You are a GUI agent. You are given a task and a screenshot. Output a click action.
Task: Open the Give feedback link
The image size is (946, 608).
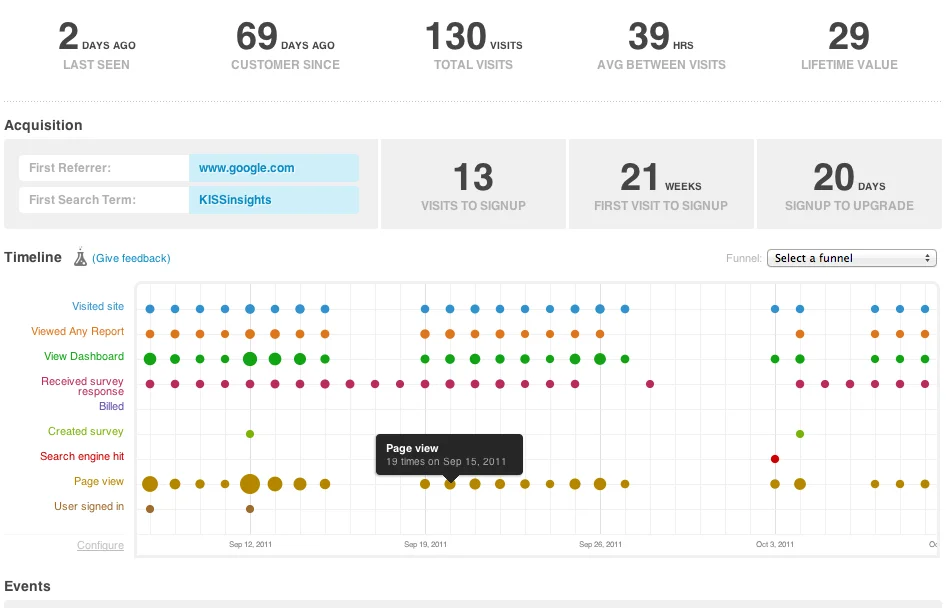pyautogui.click(x=131, y=258)
